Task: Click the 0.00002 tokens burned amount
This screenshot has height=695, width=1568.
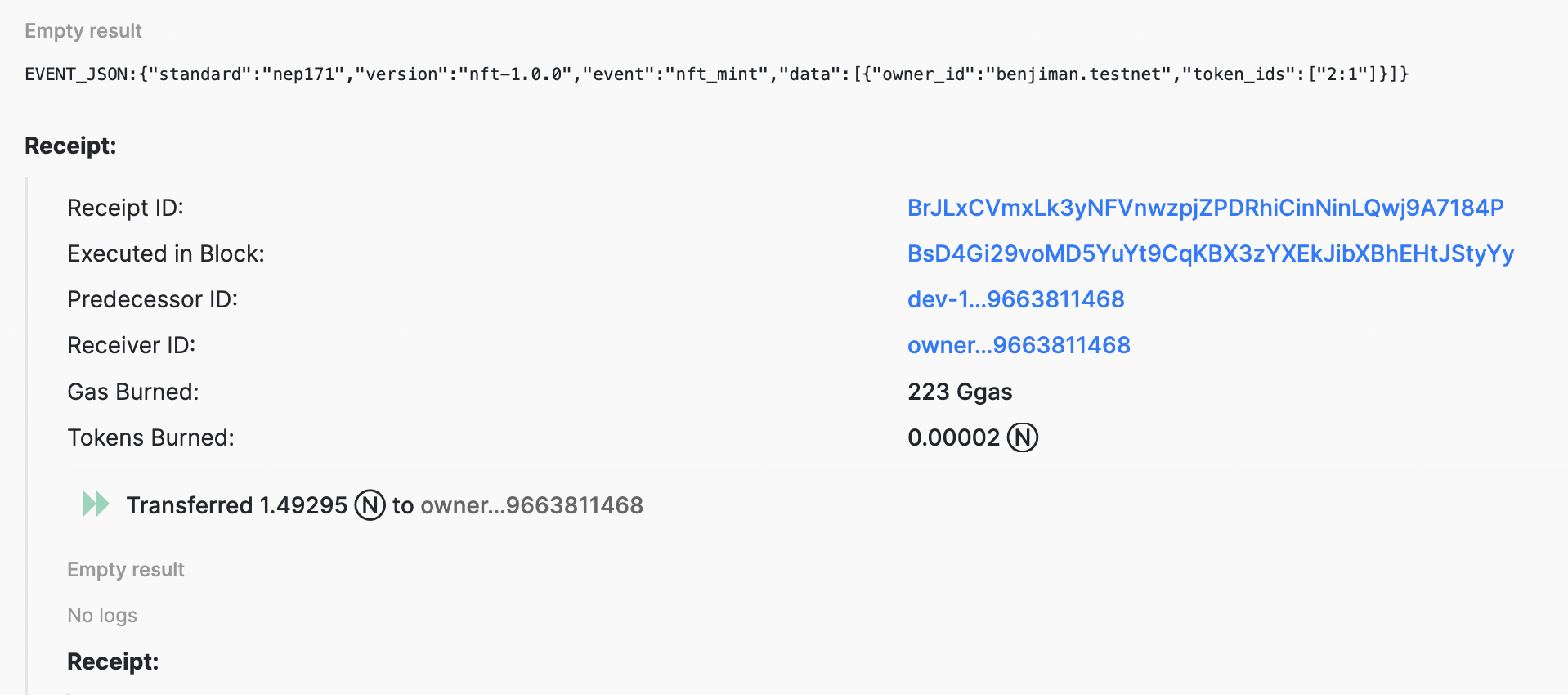Action: [953, 437]
